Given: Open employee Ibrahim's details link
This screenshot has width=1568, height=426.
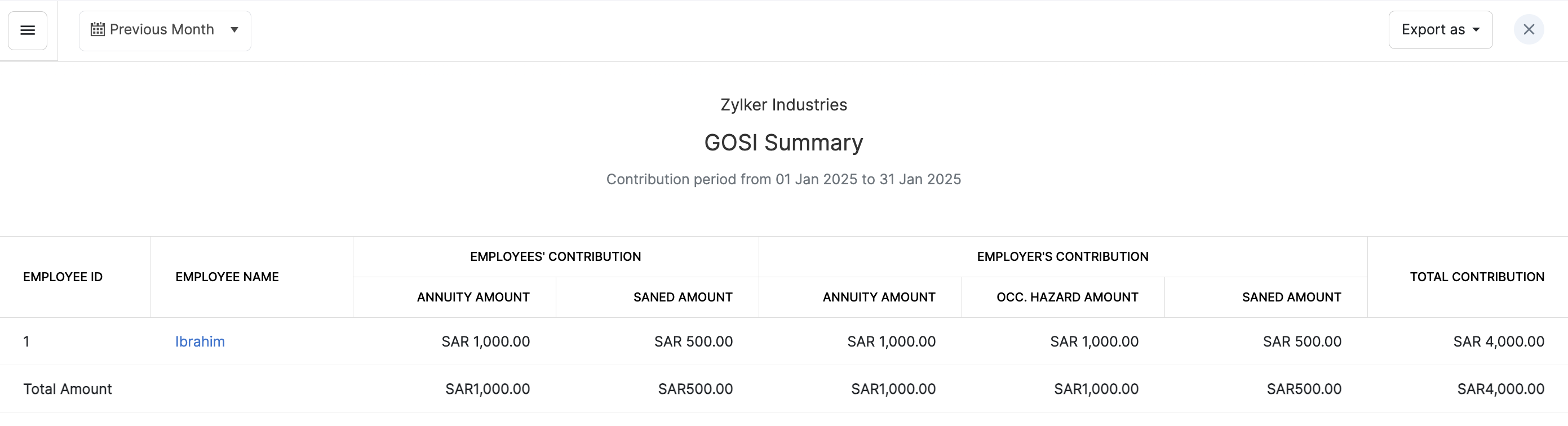Looking at the screenshot, I should click(200, 341).
